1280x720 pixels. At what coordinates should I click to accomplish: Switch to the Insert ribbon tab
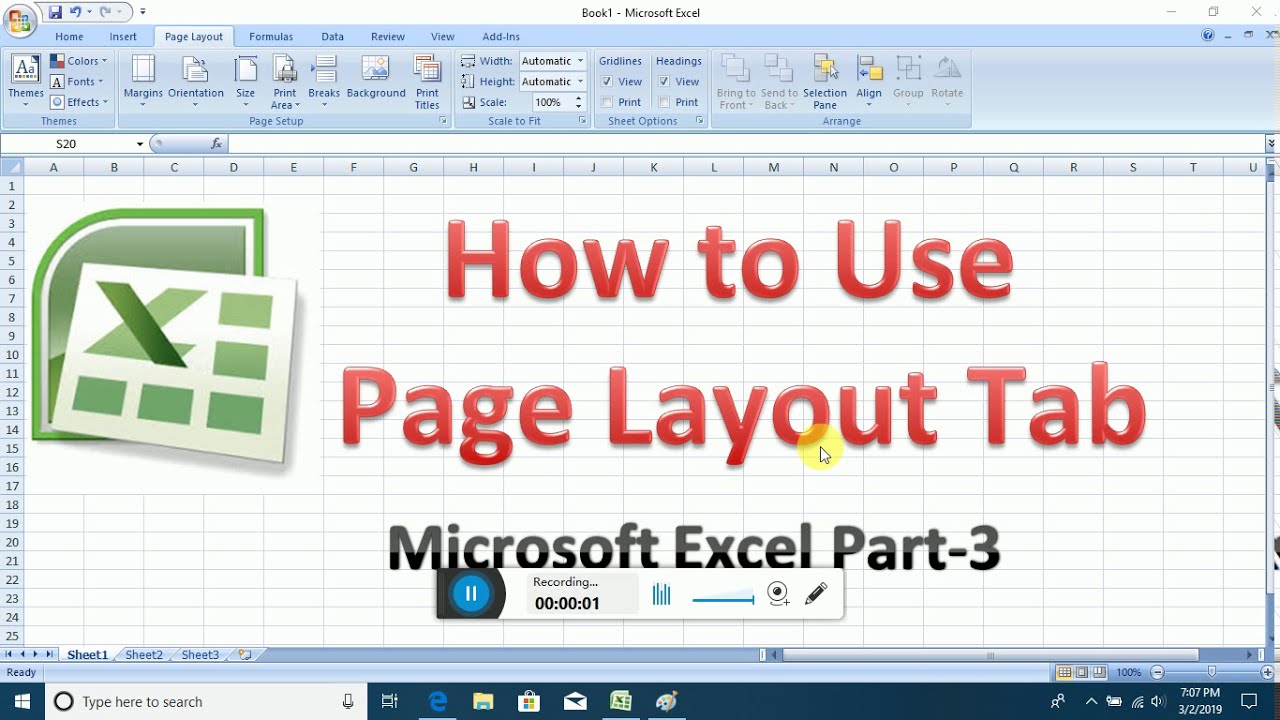click(x=123, y=37)
